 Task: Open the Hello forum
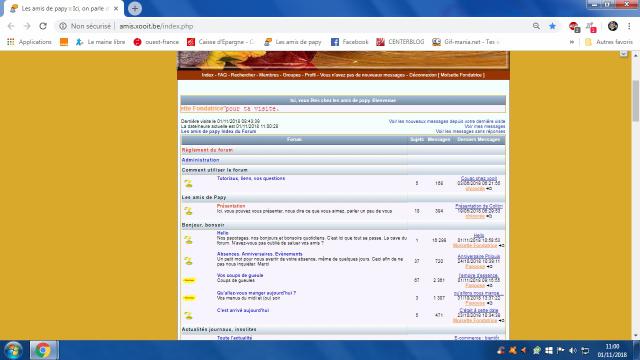[x=222, y=233]
